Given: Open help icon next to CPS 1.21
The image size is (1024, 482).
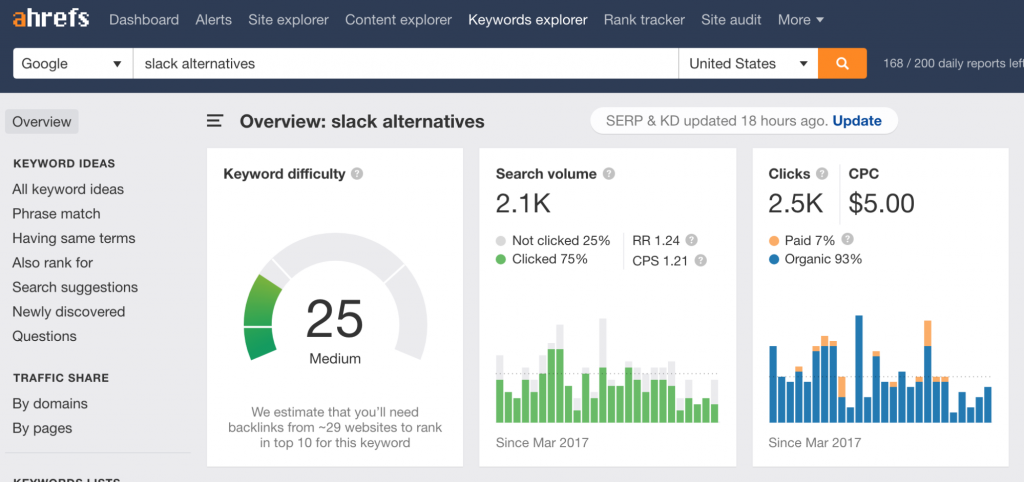Looking at the screenshot, I should (700, 261).
